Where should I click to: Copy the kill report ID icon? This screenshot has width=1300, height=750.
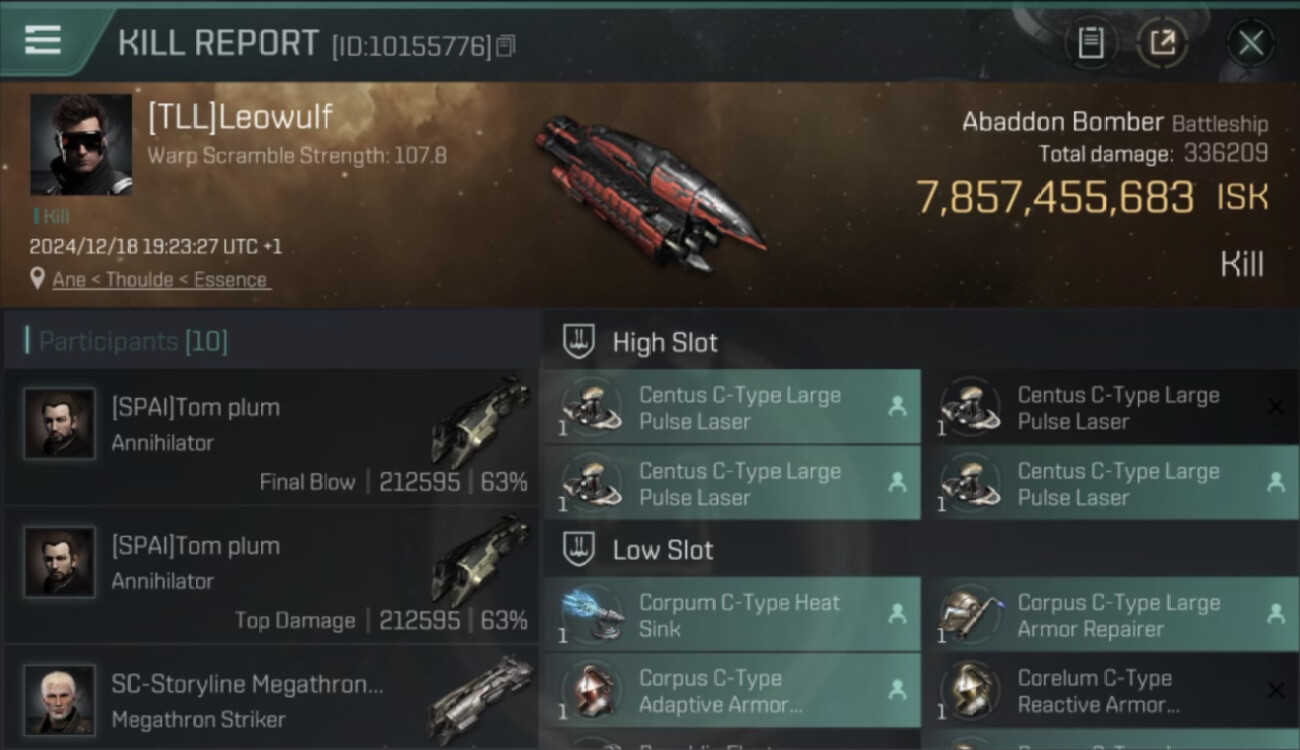(x=506, y=46)
